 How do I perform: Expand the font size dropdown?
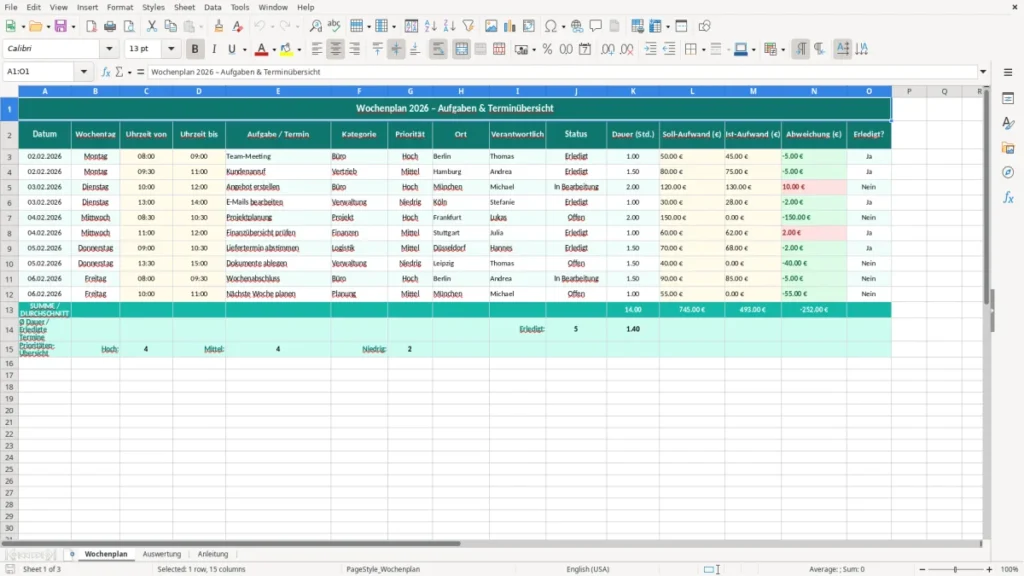coord(171,48)
